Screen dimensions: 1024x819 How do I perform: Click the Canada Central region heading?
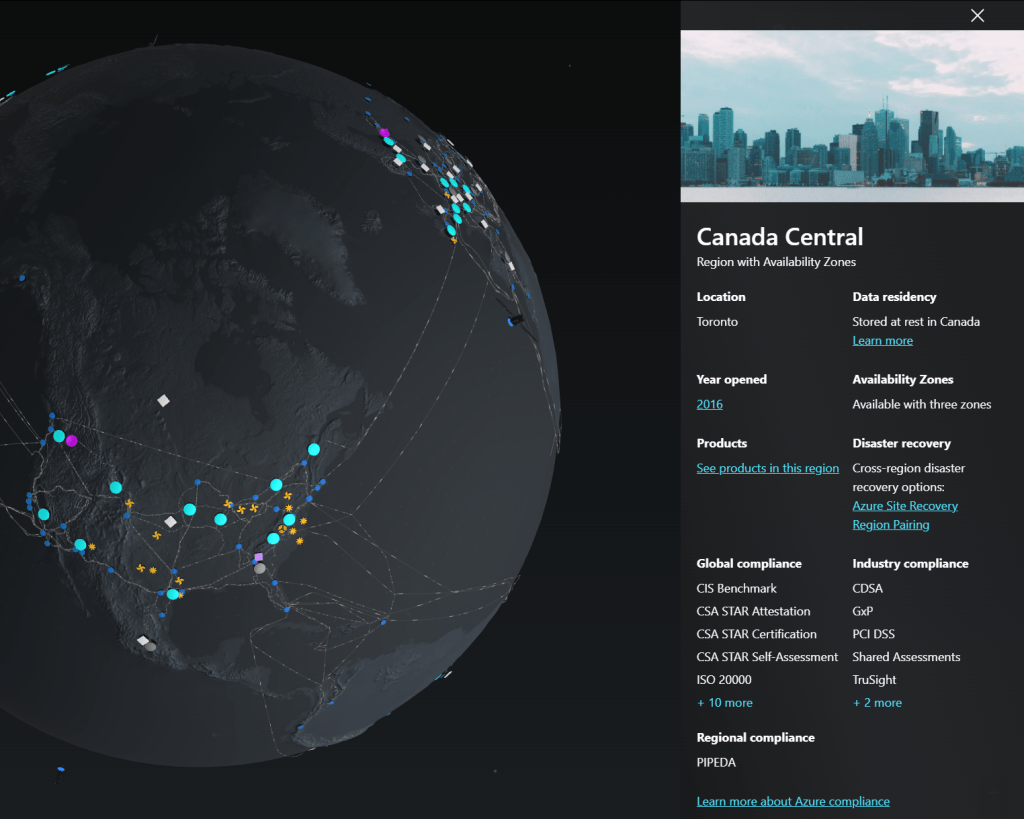pyautogui.click(x=779, y=237)
